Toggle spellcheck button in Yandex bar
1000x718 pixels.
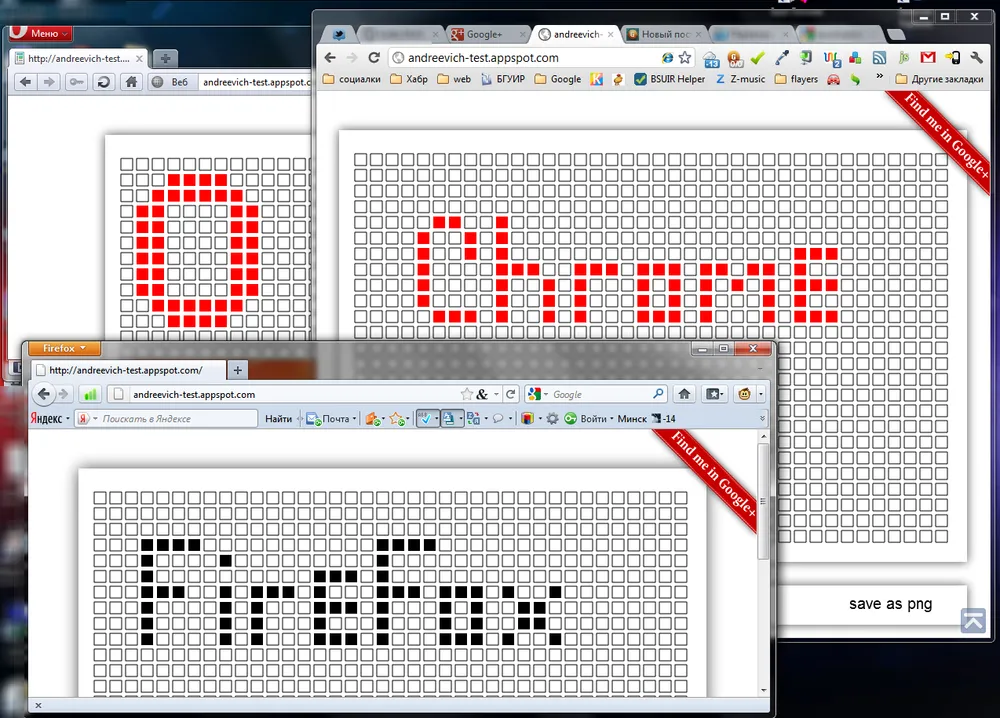(x=427, y=419)
